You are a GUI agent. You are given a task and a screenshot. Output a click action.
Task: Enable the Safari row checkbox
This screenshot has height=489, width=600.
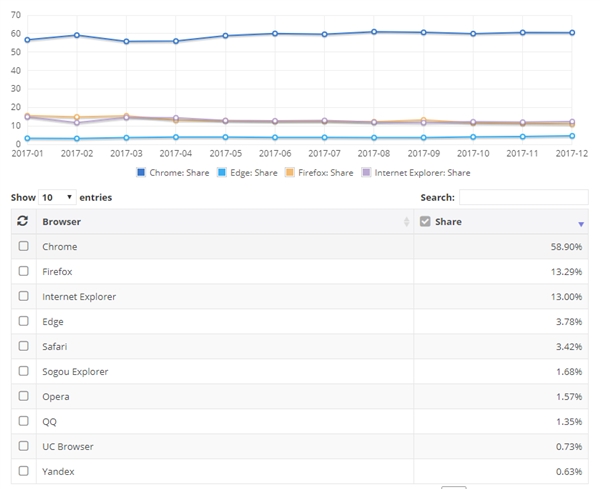(x=23, y=346)
